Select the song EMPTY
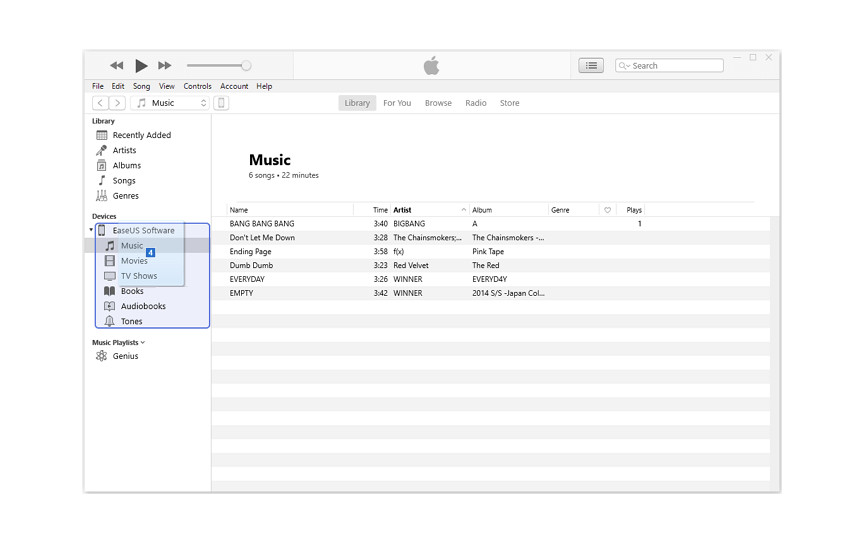This screenshot has width=853, height=545. pos(242,293)
